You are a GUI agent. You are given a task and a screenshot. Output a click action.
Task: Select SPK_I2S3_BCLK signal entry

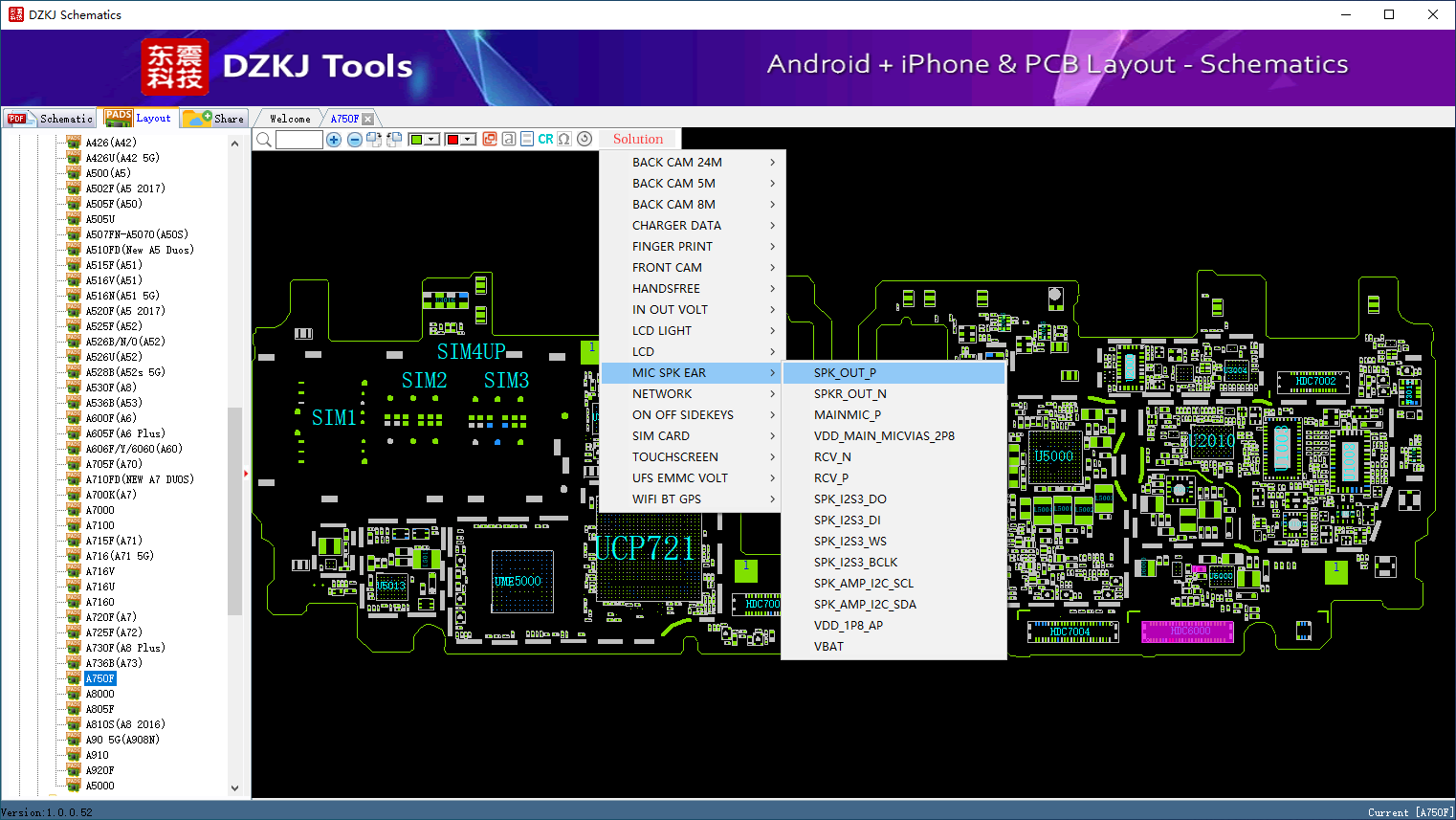[x=894, y=563]
